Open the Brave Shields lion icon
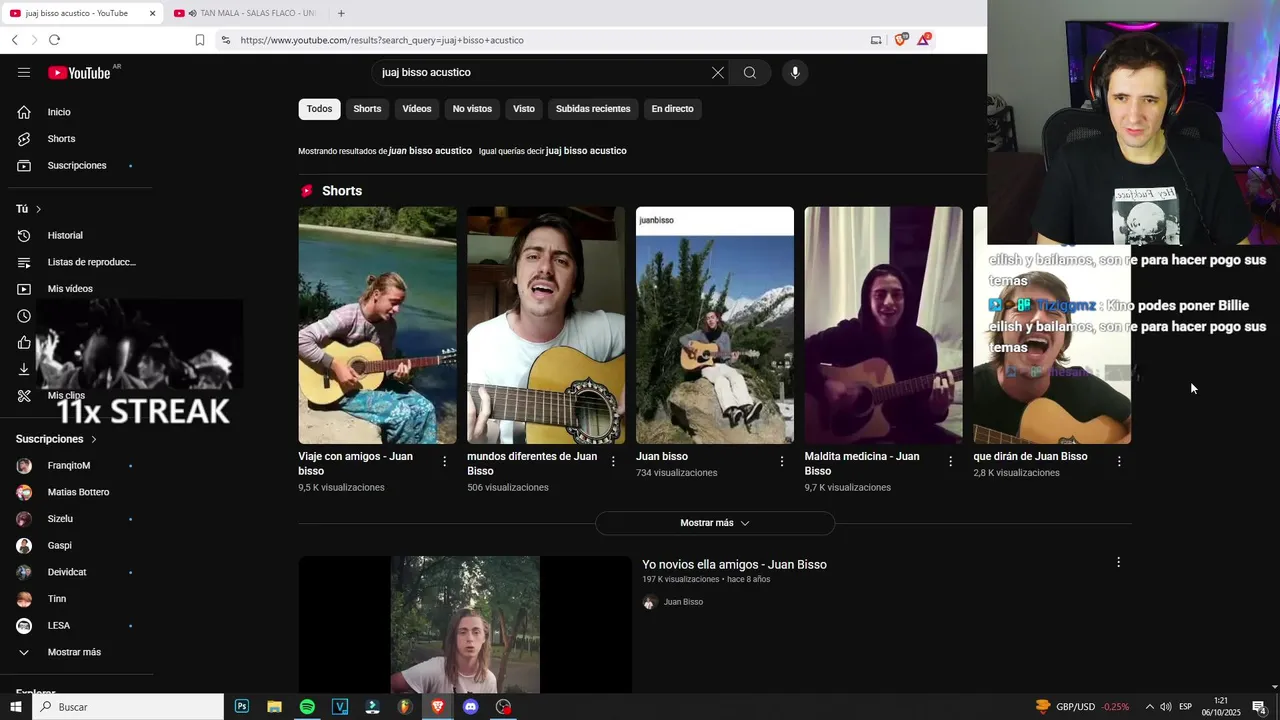 [901, 40]
